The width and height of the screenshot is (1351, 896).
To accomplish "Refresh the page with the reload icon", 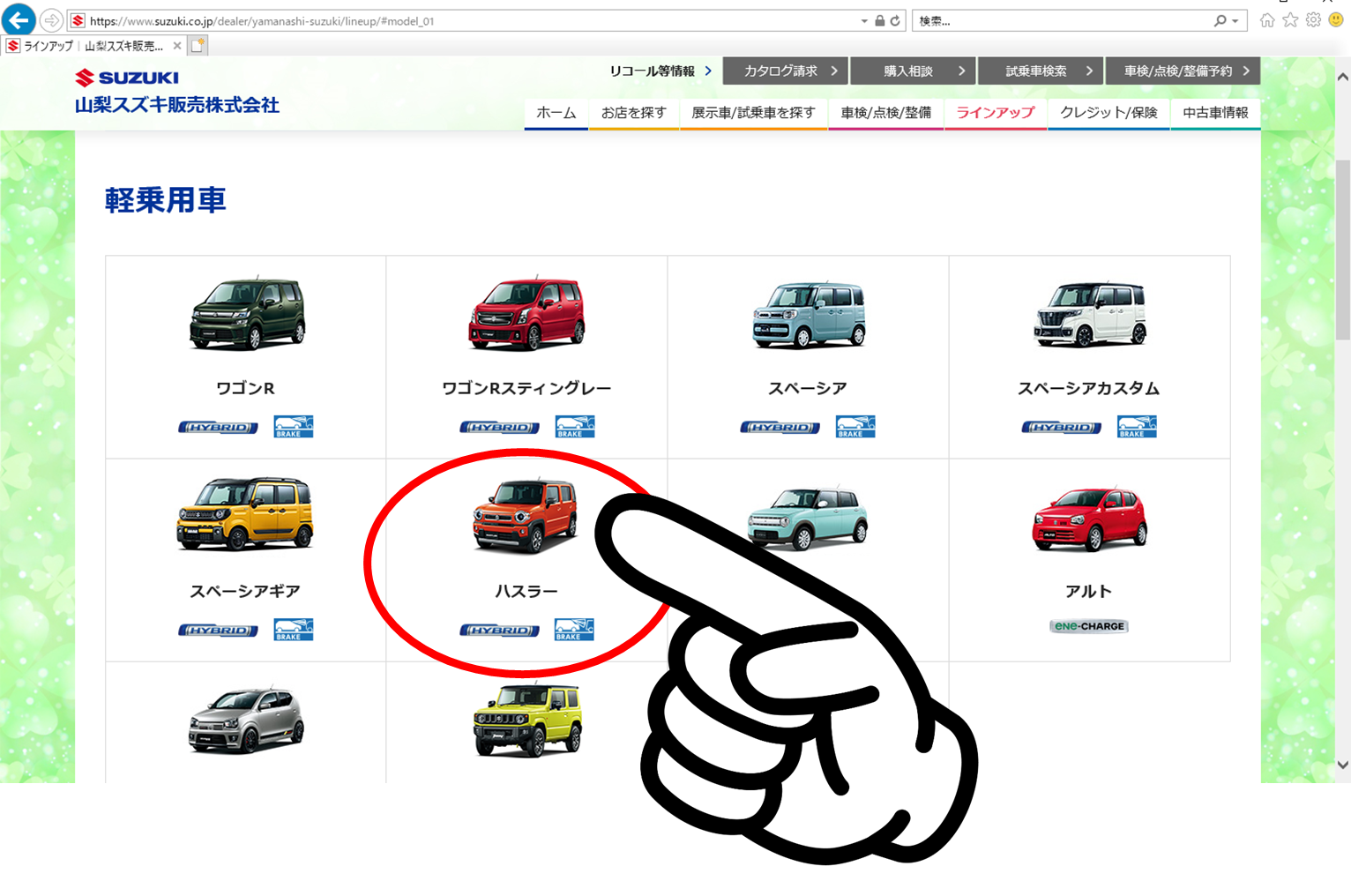I will click(x=895, y=20).
